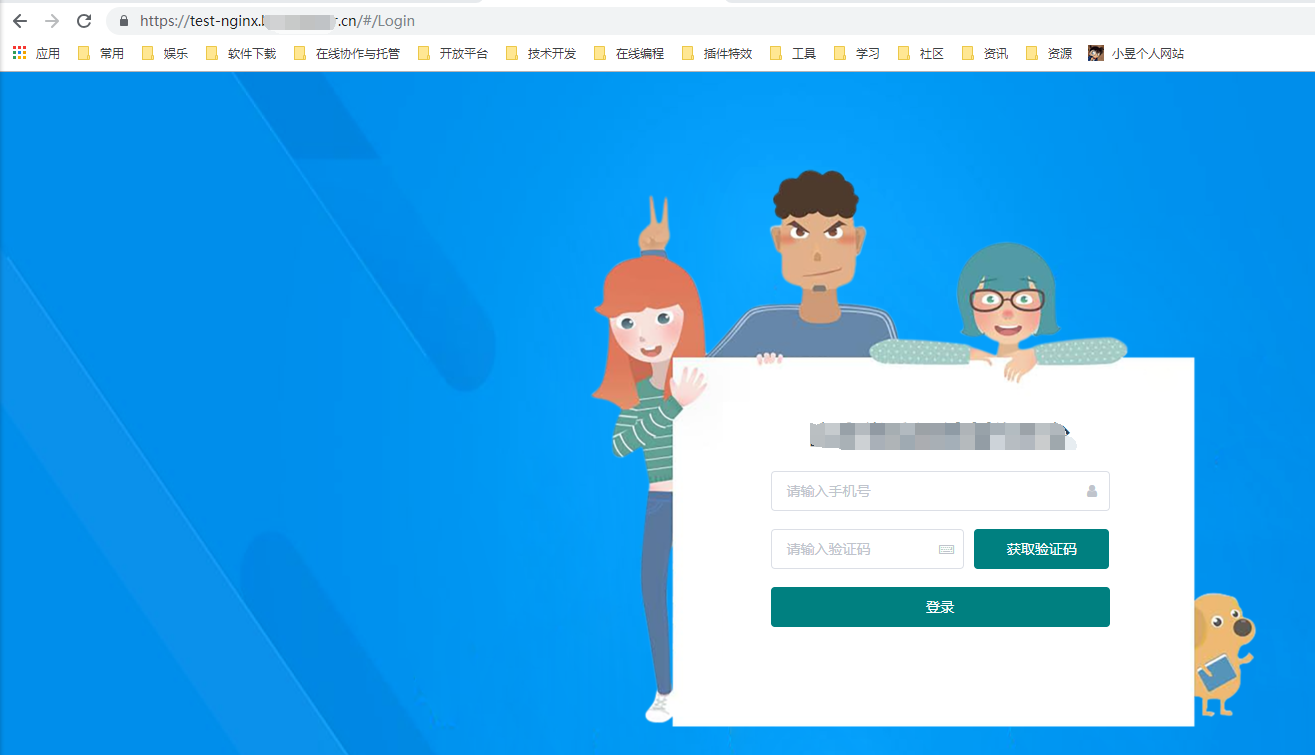Viewport: 1315px width, 755px height.
Task: Open the 工具 bookmark folder
Action: (793, 54)
